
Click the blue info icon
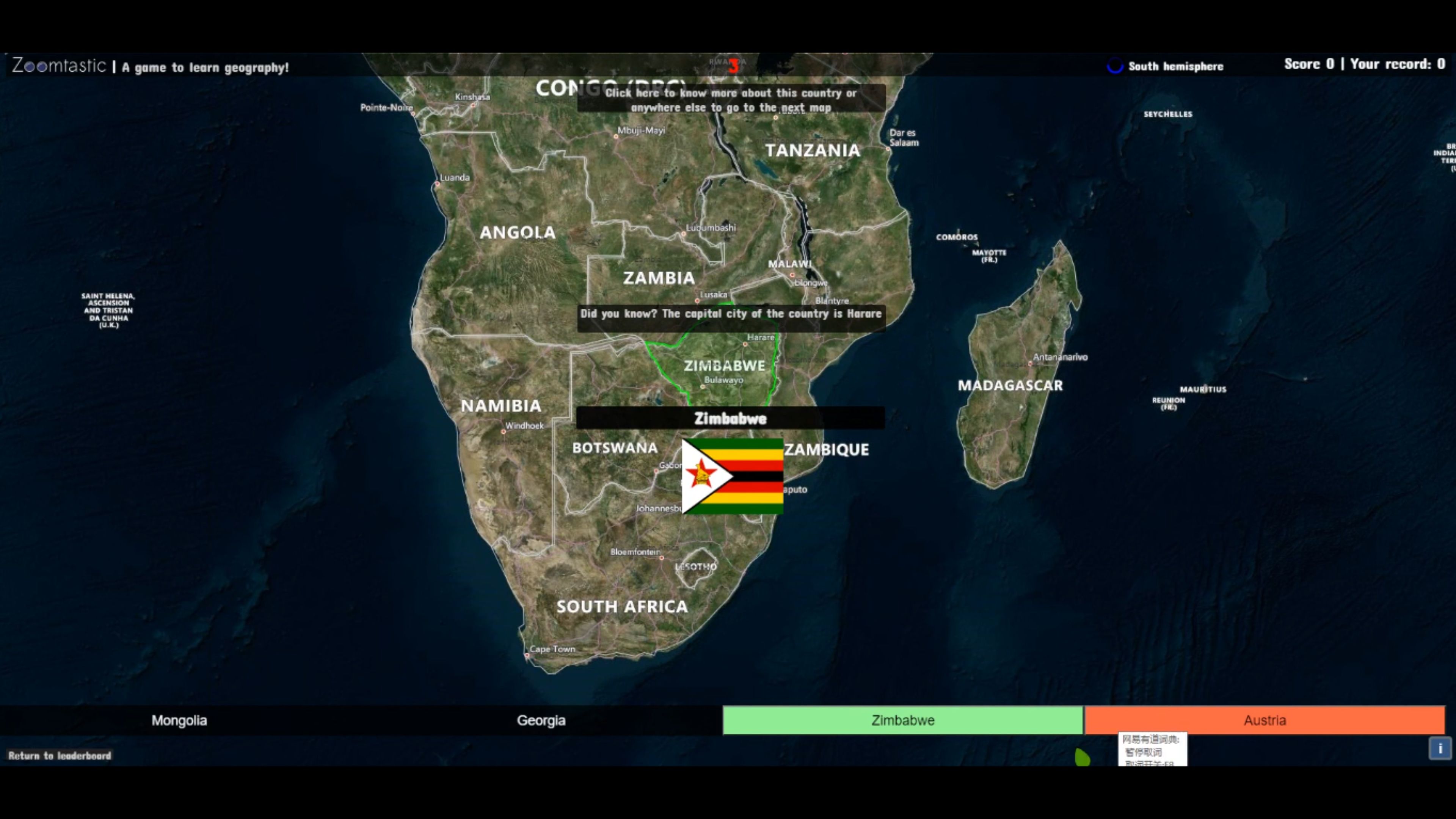(1440, 748)
